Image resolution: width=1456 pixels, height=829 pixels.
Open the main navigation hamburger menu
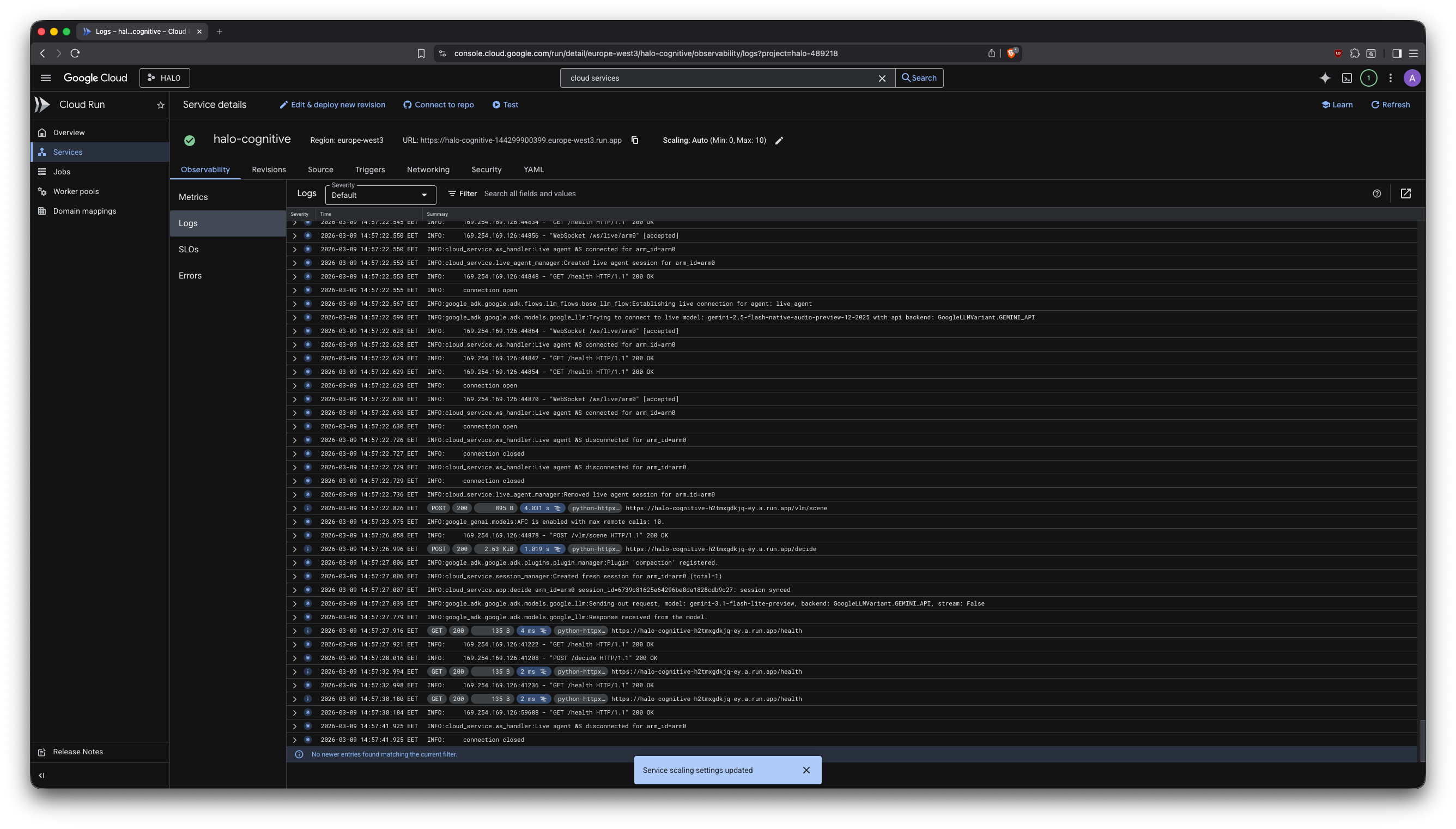[46, 78]
